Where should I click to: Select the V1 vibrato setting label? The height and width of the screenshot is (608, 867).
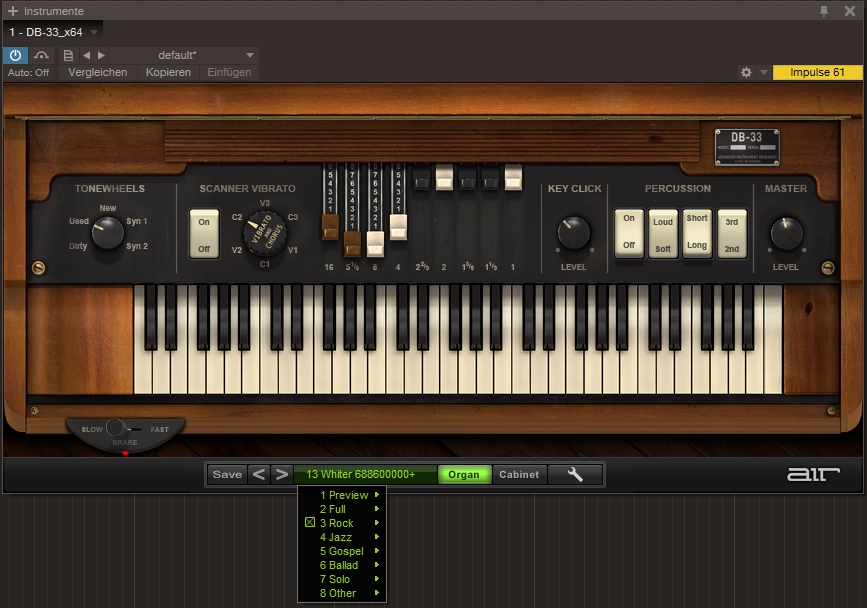[293, 250]
